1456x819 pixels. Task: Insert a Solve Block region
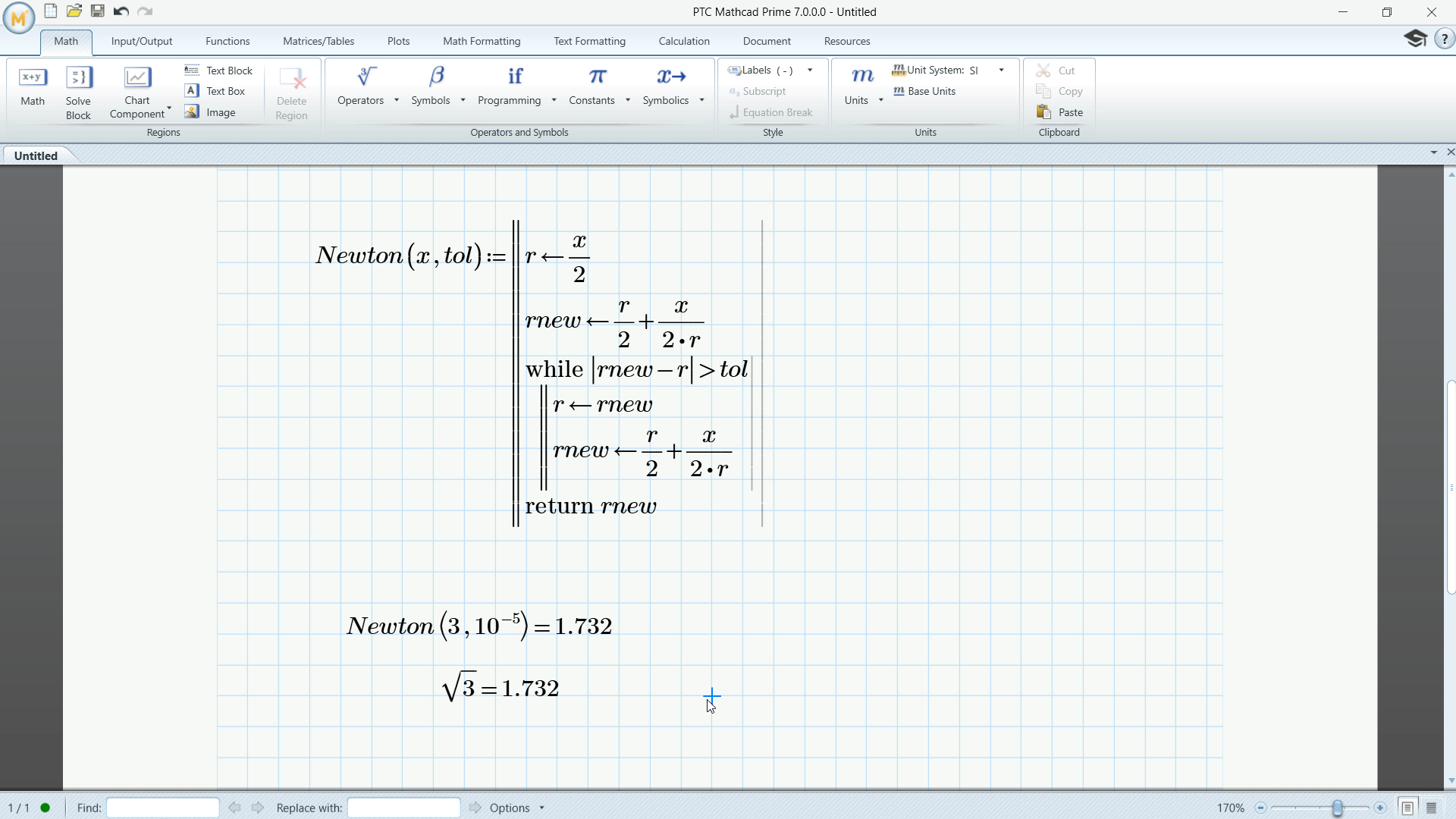tap(78, 93)
